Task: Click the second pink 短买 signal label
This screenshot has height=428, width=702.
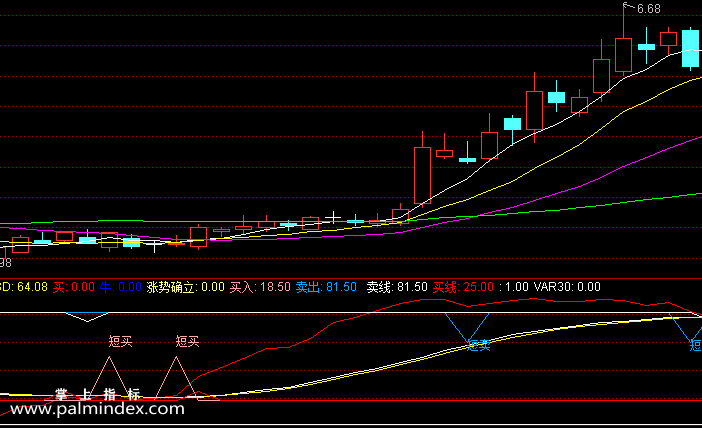Action: (x=187, y=342)
